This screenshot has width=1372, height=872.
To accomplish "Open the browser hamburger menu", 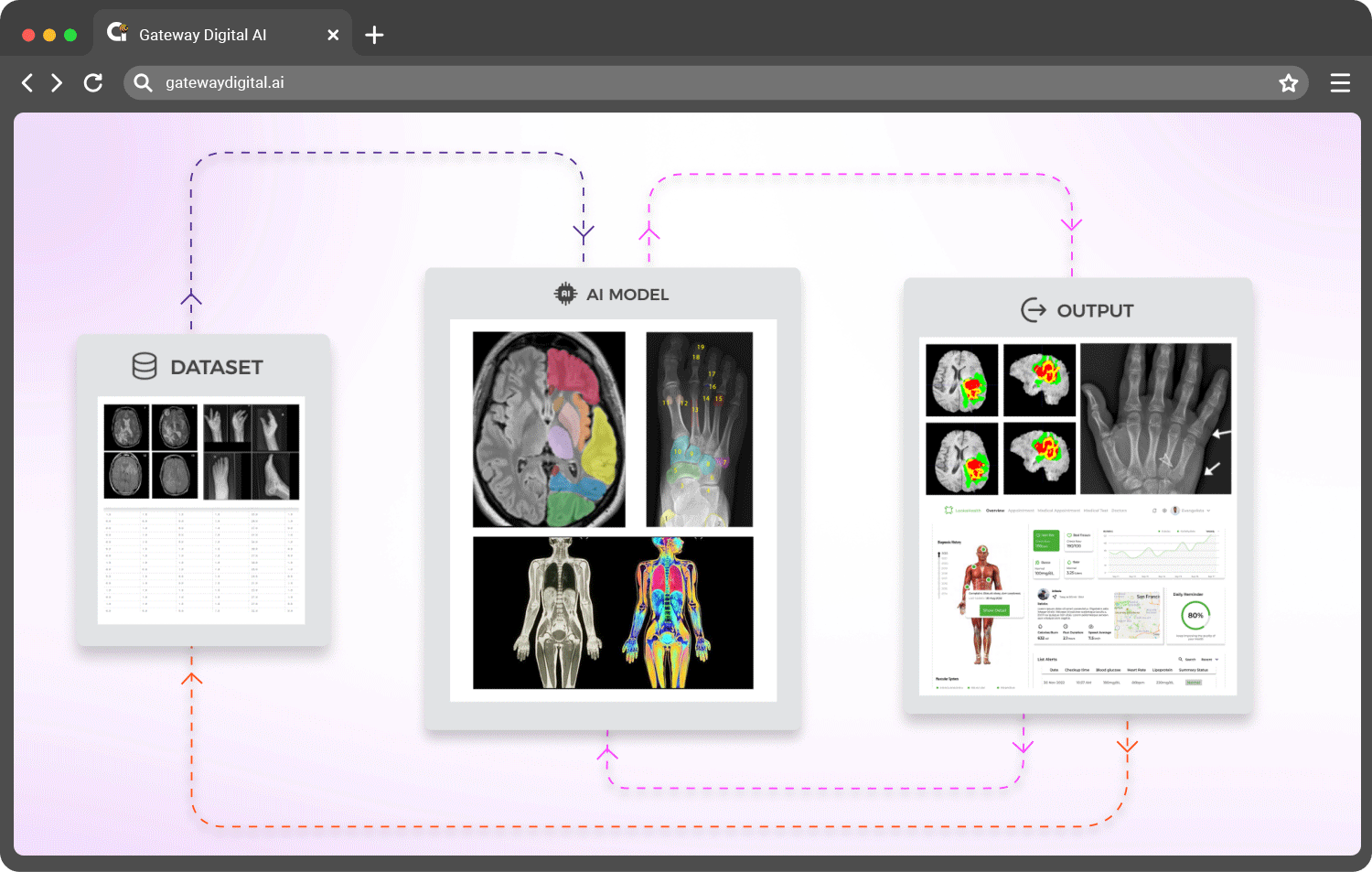I will [x=1340, y=83].
